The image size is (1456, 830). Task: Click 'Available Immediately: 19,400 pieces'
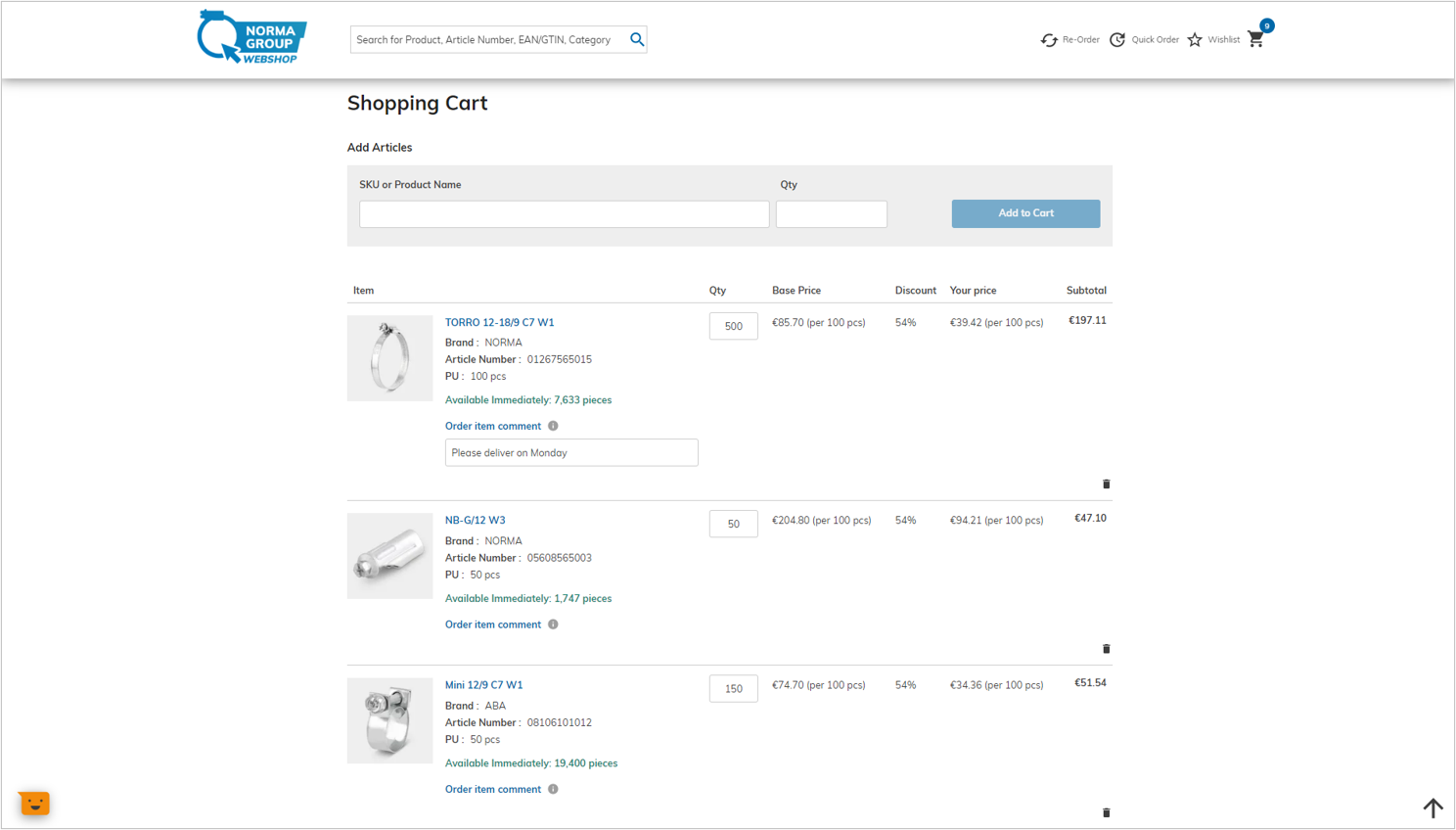pyautogui.click(x=531, y=763)
